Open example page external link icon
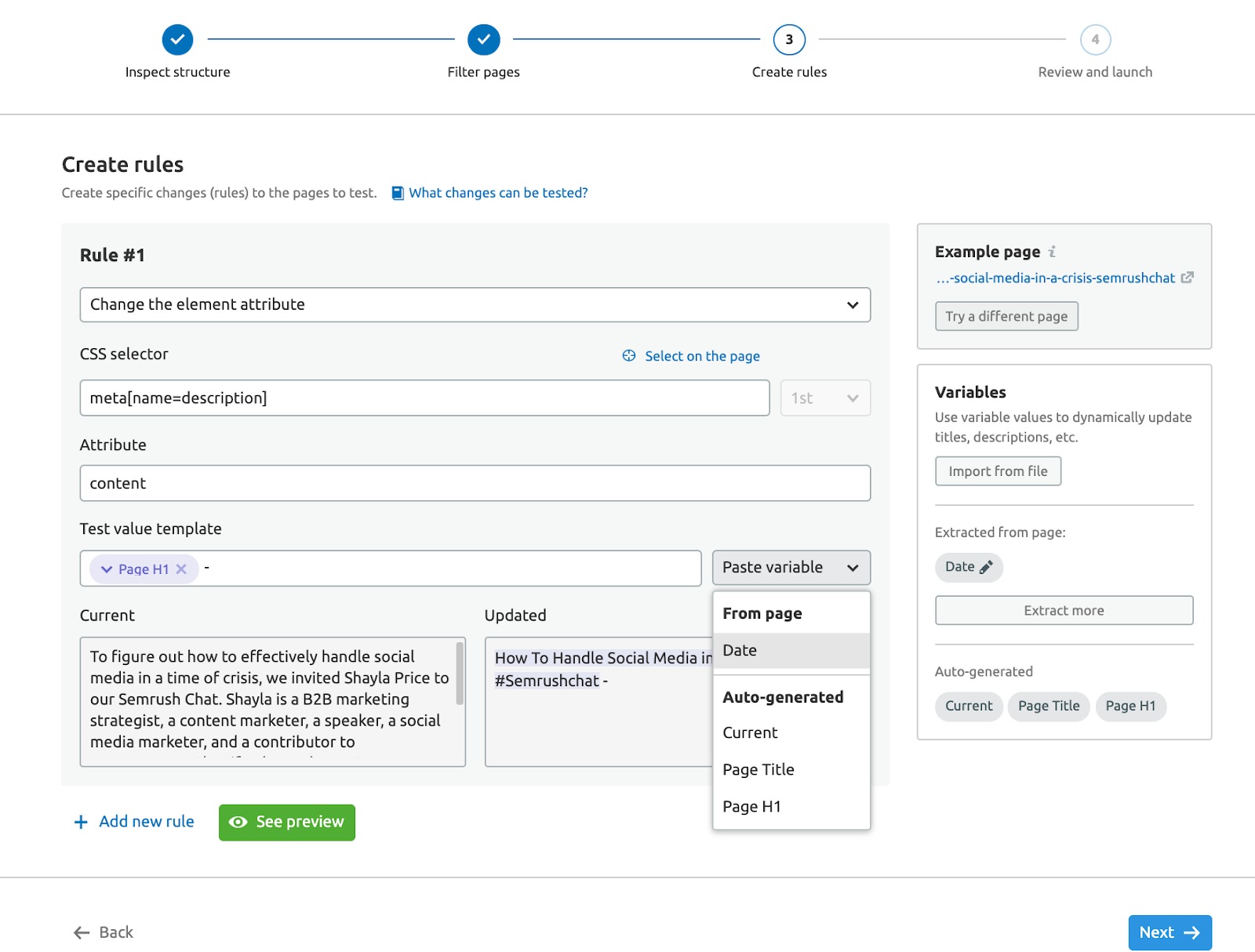Image resolution: width=1255 pixels, height=952 pixels. click(1188, 278)
